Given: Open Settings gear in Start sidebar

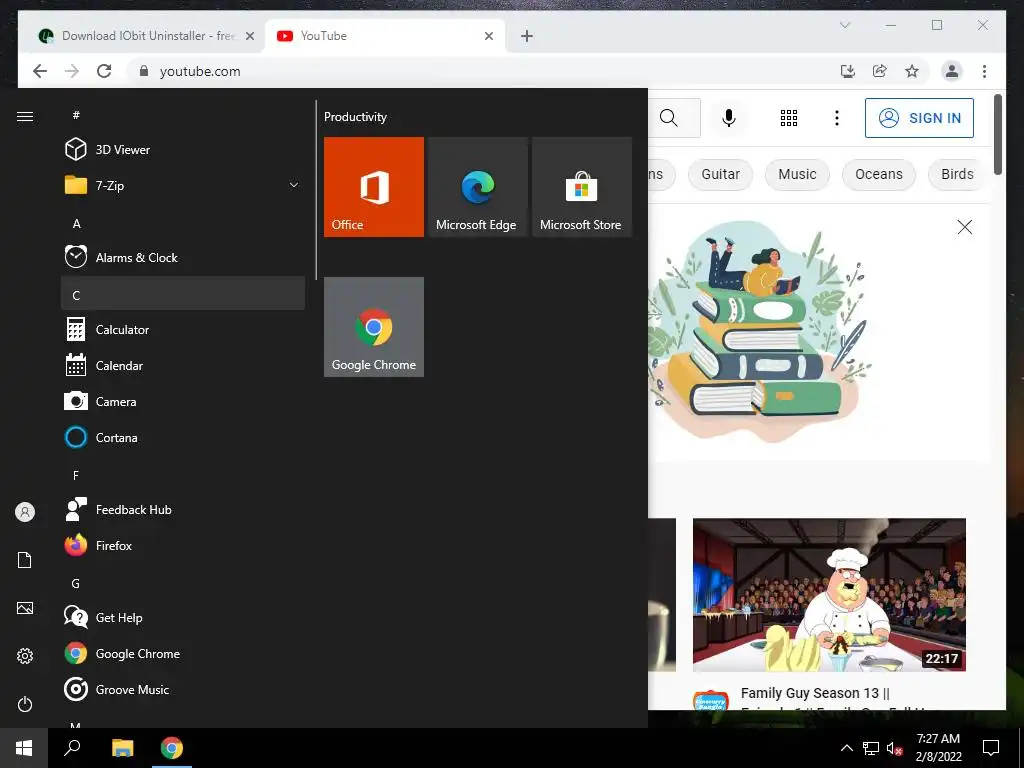Looking at the screenshot, I should click(25, 656).
